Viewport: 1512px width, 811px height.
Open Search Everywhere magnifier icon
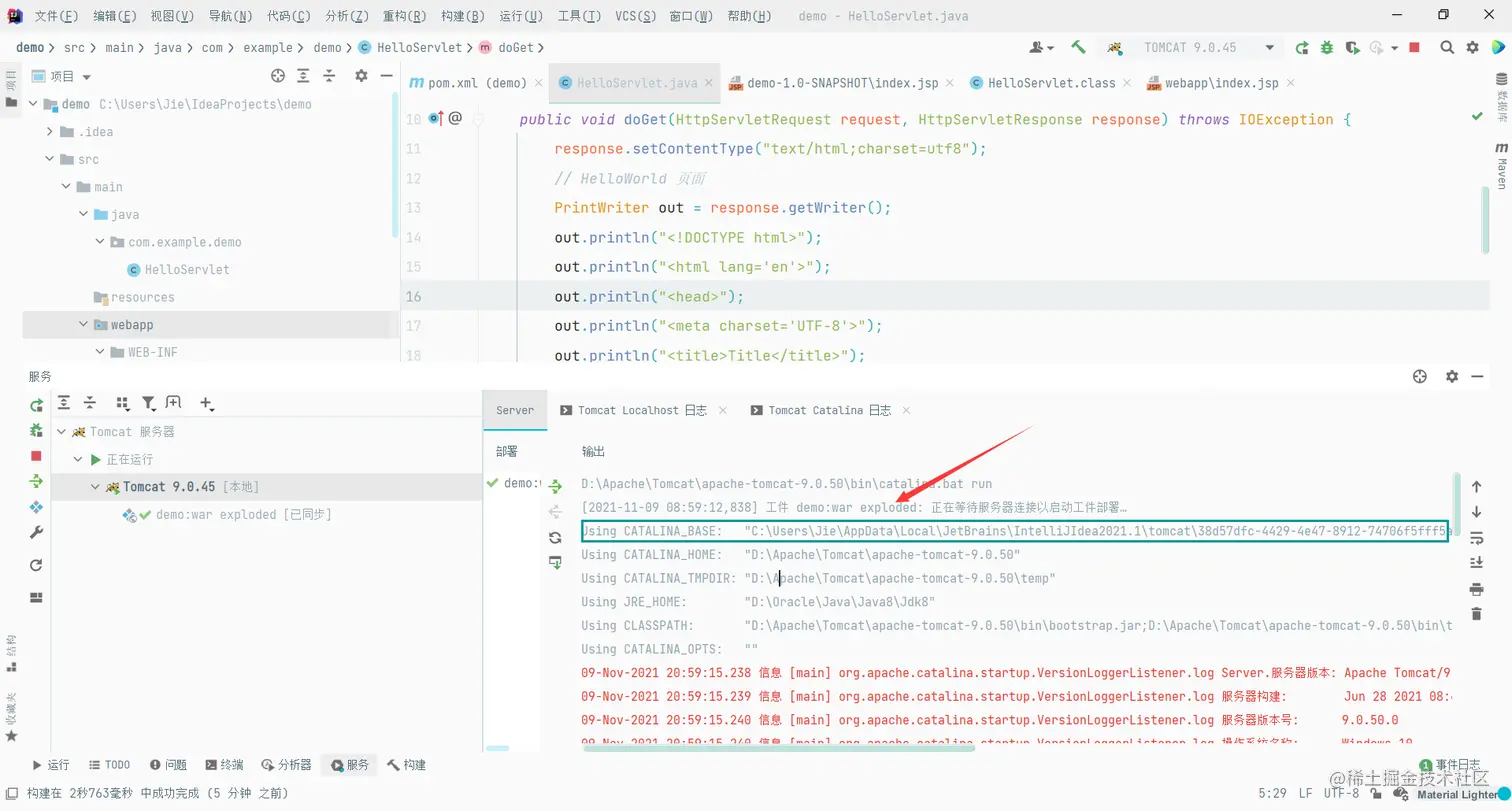pos(1447,47)
